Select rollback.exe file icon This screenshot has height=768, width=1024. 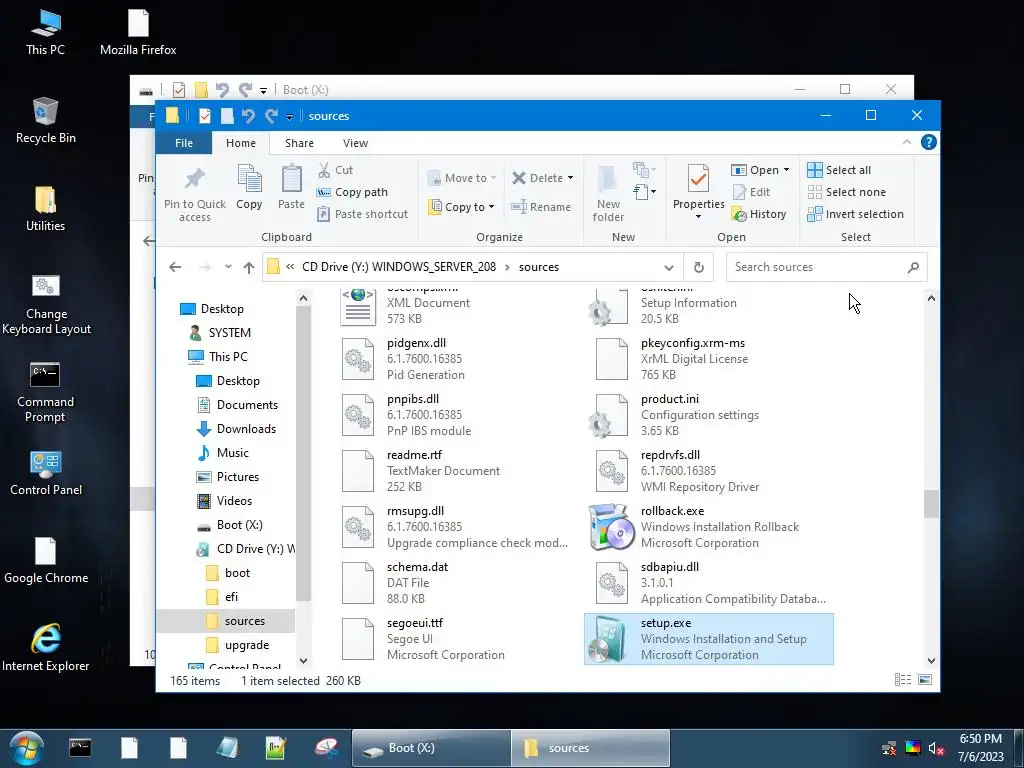611,526
